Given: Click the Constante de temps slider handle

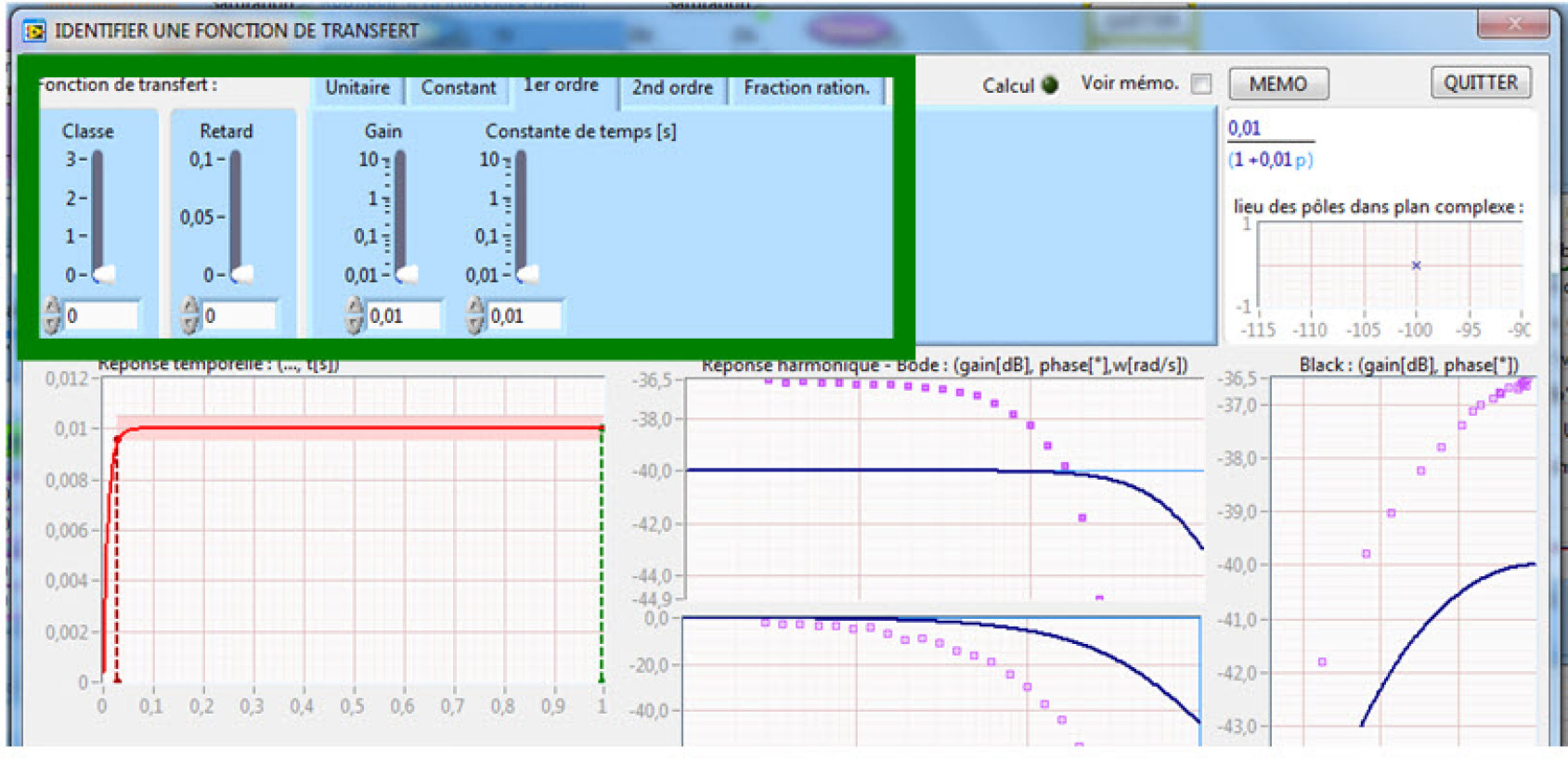Looking at the screenshot, I should pos(526,274).
